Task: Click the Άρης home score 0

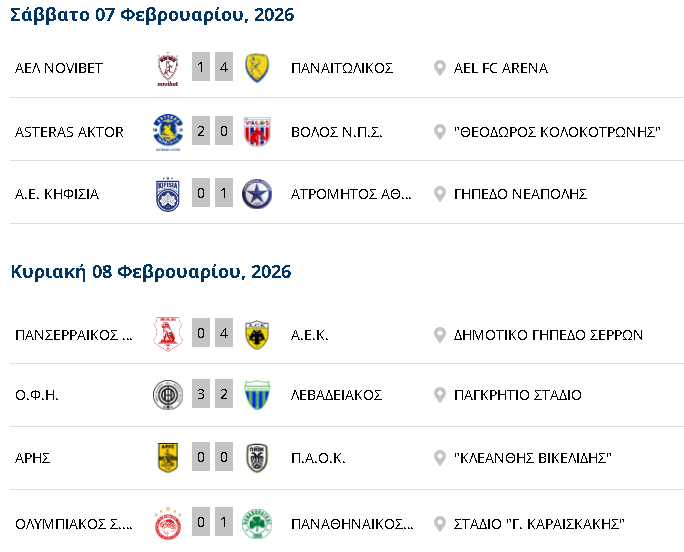Action: click(x=201, y=458)
